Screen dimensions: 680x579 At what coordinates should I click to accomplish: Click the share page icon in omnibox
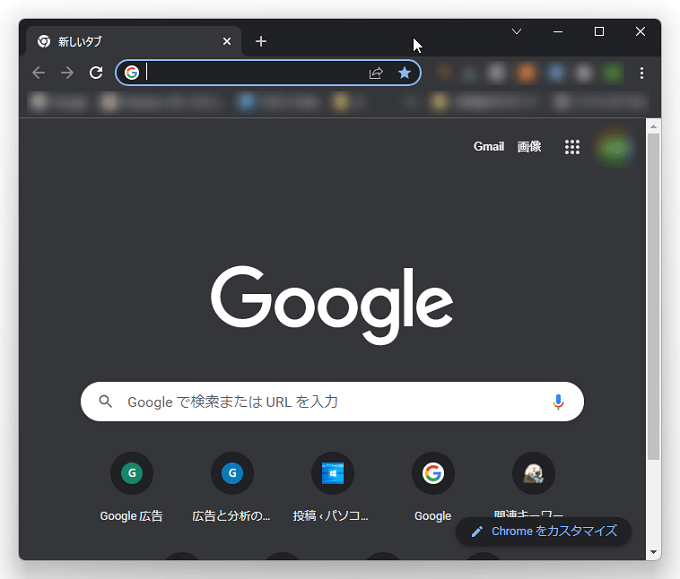(x=376, y=73)
